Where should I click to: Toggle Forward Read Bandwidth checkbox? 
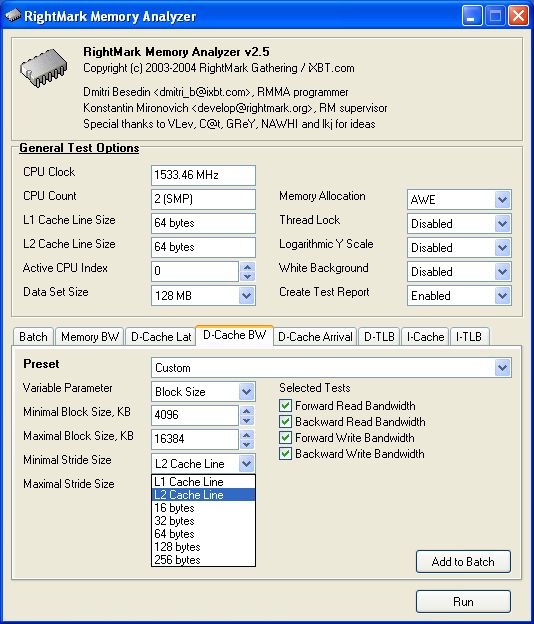(285, 406)
